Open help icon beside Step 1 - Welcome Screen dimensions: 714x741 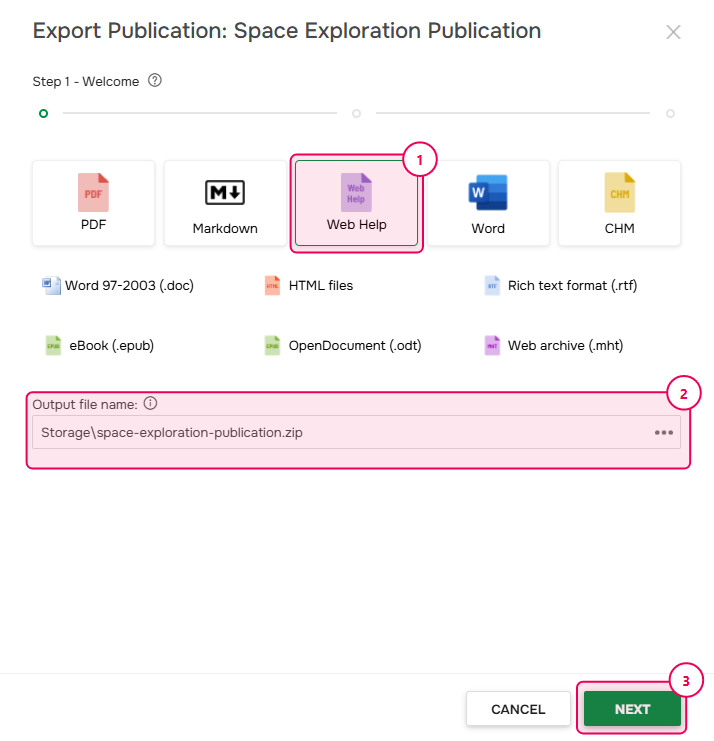[x=155, y=81]
